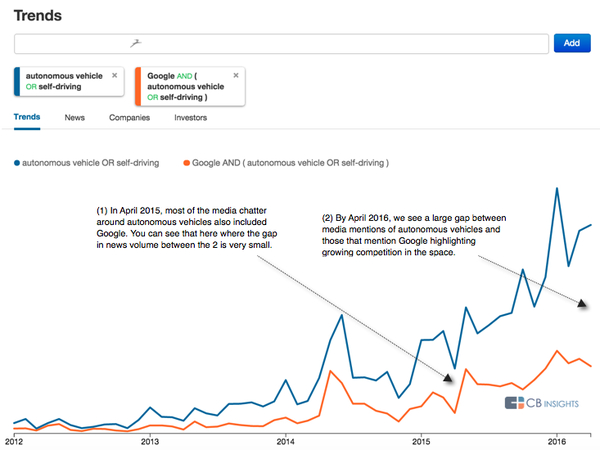Image resolution: width=600 pixels, height=450 pixels.
Task: Open the Companies tab
Action: 129,117
